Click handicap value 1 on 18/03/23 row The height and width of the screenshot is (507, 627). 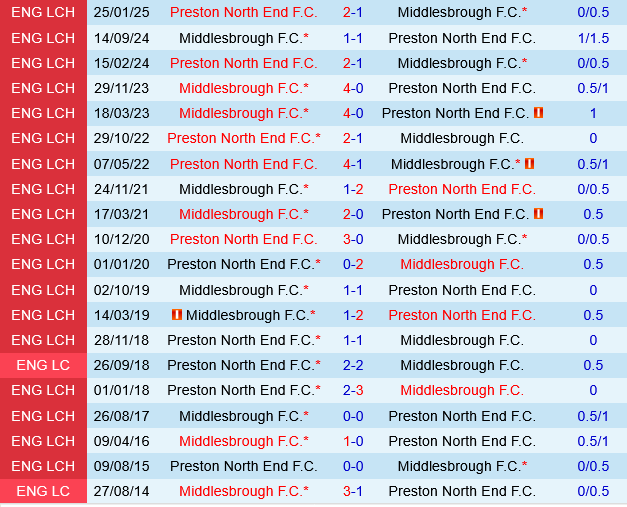coord(593,113)
